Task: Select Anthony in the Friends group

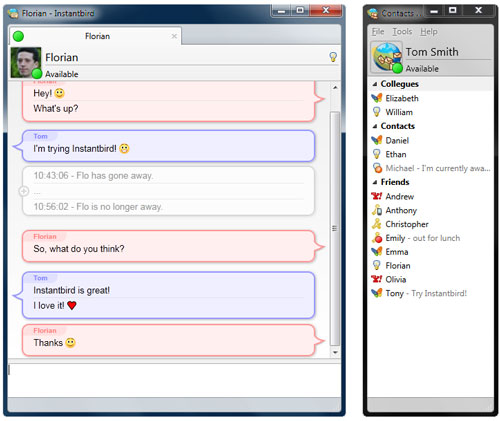Action: (x=430, y=210)
